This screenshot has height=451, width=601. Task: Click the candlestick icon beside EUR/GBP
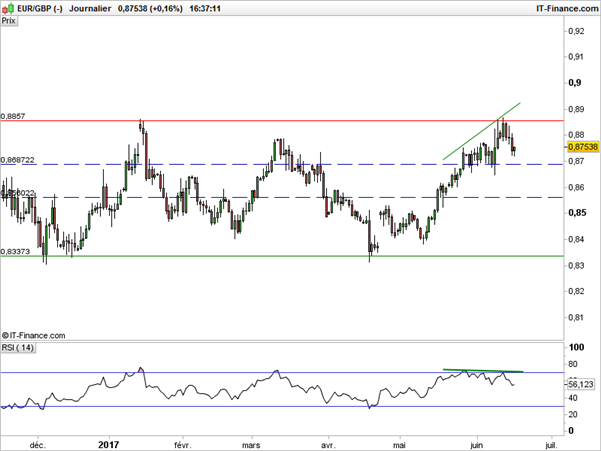tap(8, 8)
